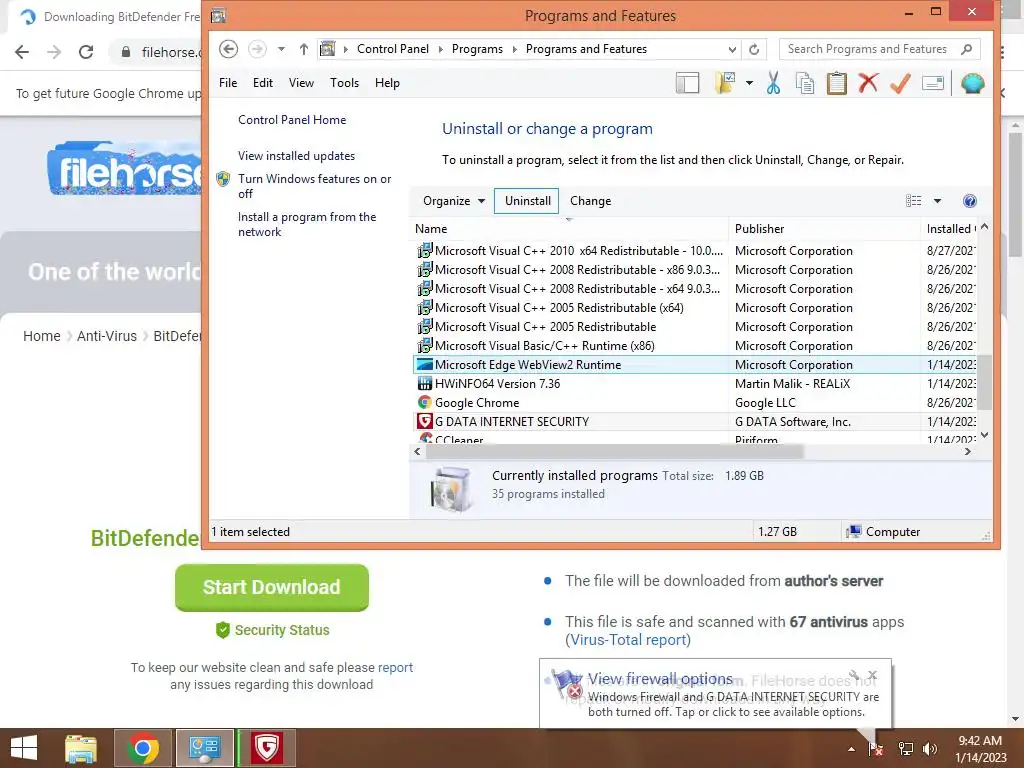
Task: Open the Organize dropdown
Action: (454, 200)
